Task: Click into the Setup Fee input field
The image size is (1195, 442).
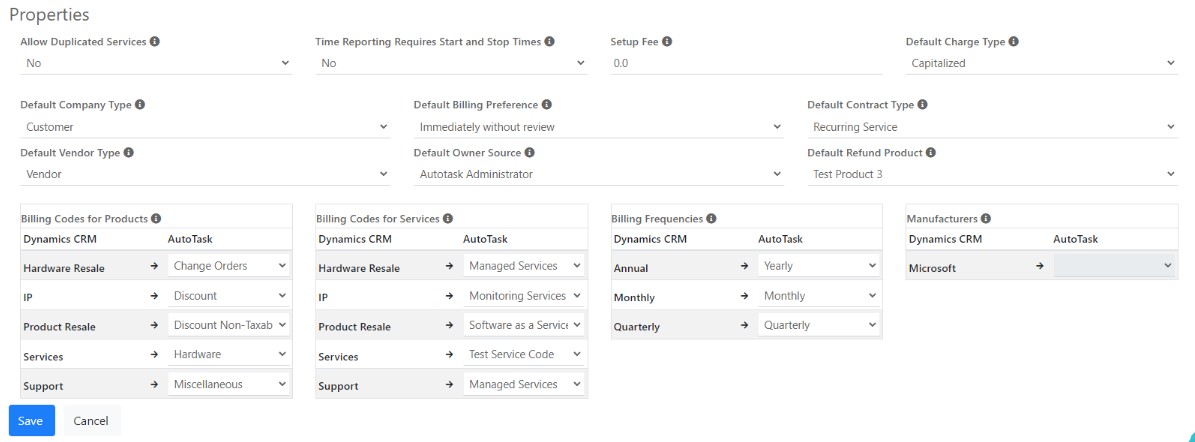Action: pos(745,63)
